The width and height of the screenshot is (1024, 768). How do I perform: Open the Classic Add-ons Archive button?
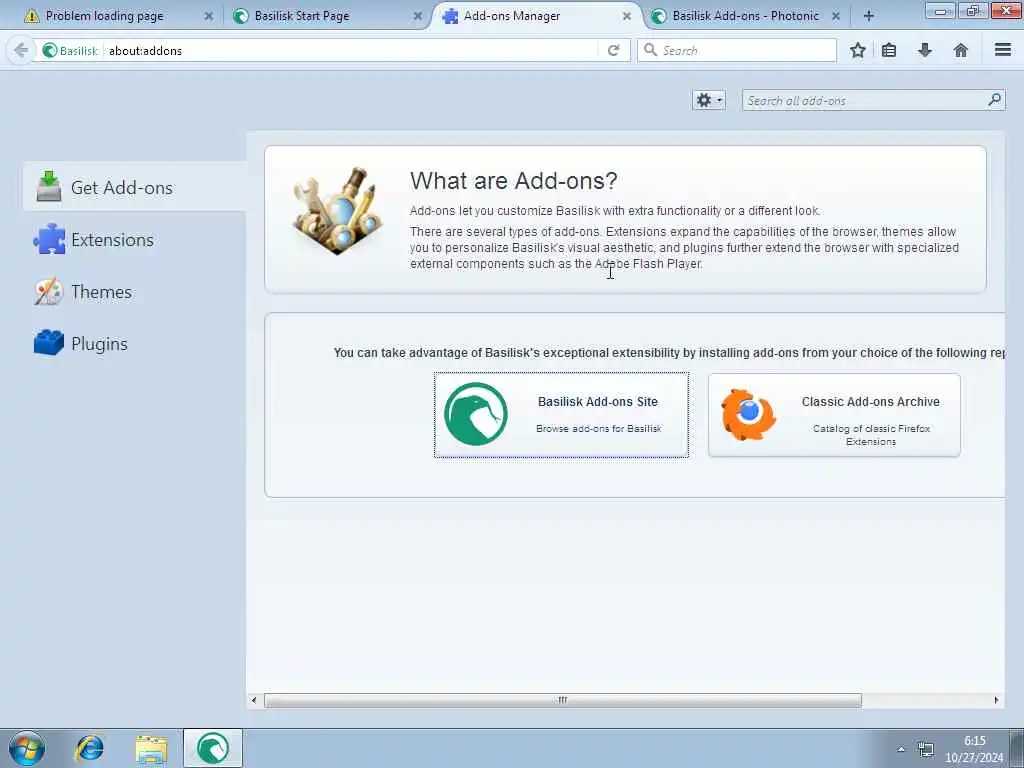click(x=834, y=415)
